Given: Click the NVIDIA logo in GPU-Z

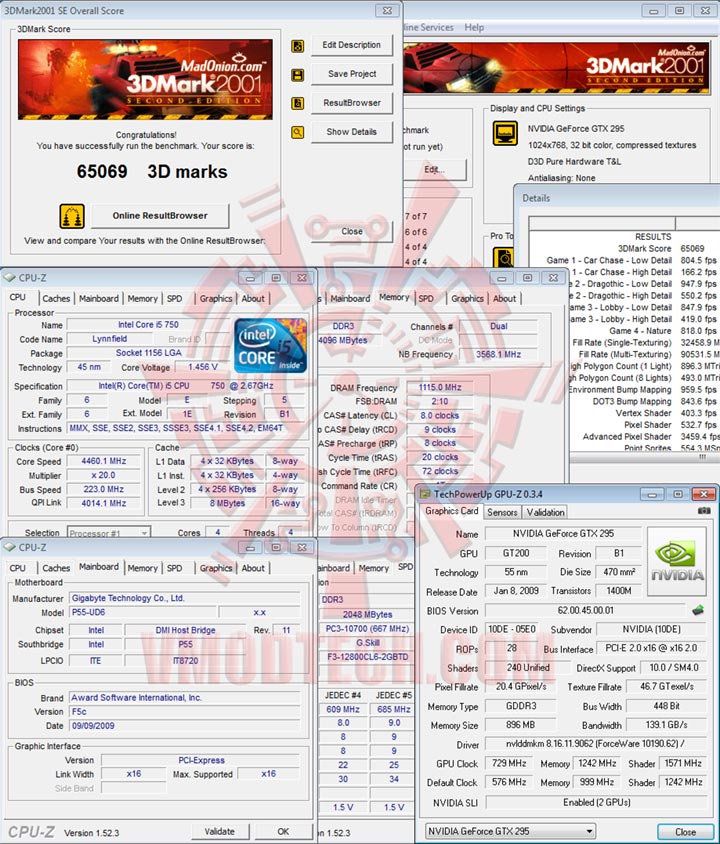Looking at the screenshot, I should (x=676, y=561).
